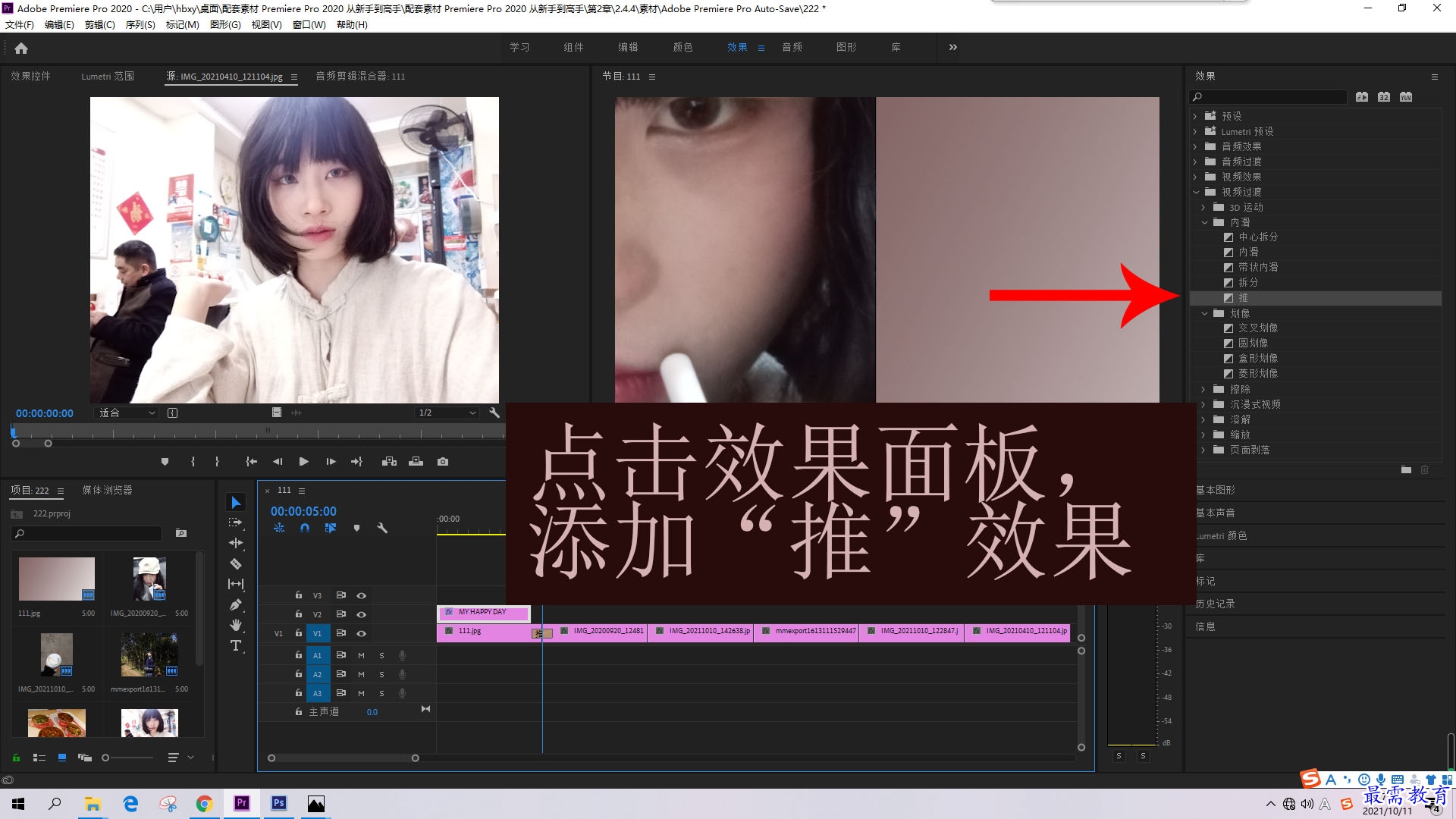Toggle Accelerated Effects filter icon
Image resolution: width=1456 pixels, height=819 pixels.
[x=1362, y=97]
